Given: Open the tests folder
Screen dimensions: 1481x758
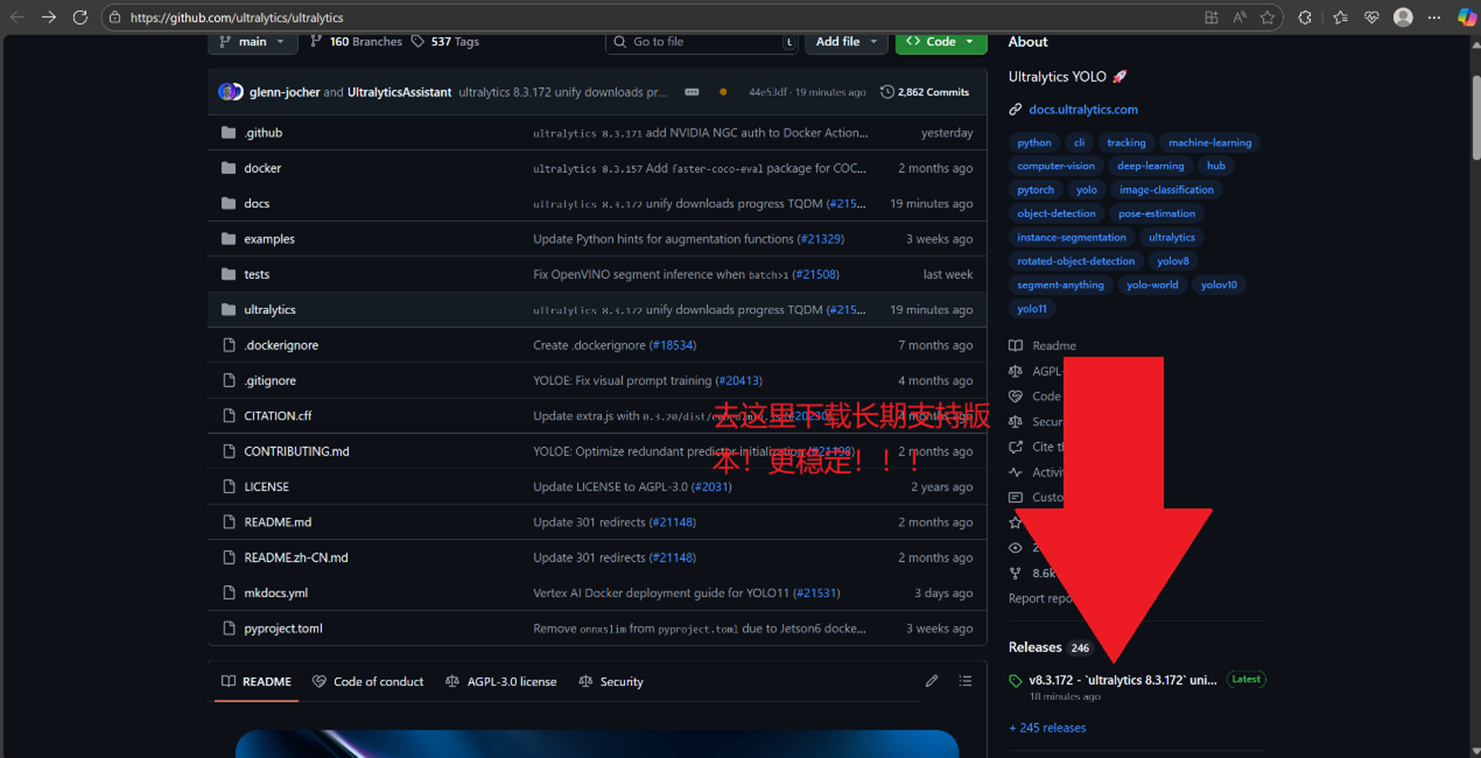Looking at the screenshot, I should [257, 274].
